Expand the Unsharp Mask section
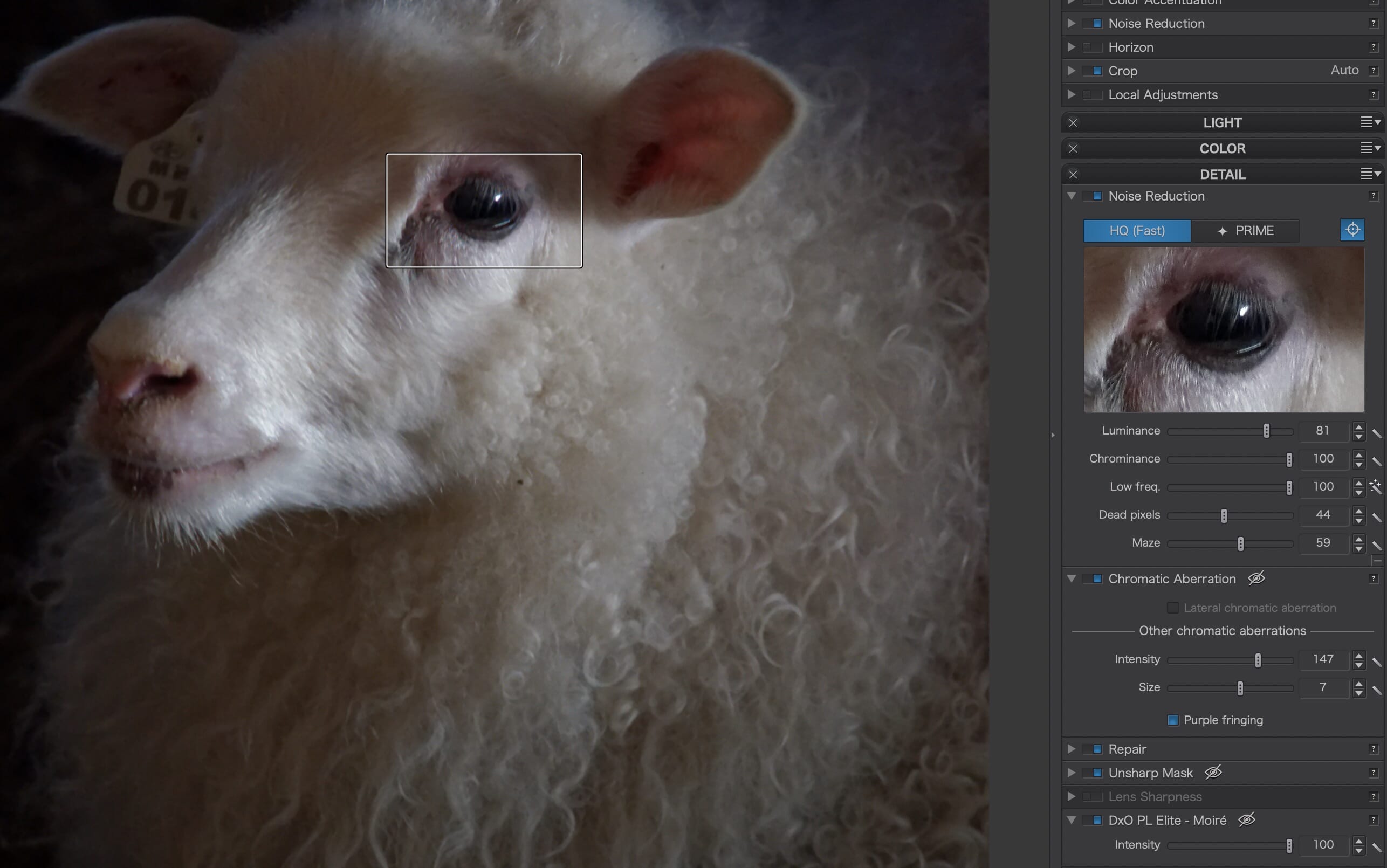Image resolution: width=1387 pixels, height=868 pixels. tap(1071, 772)
